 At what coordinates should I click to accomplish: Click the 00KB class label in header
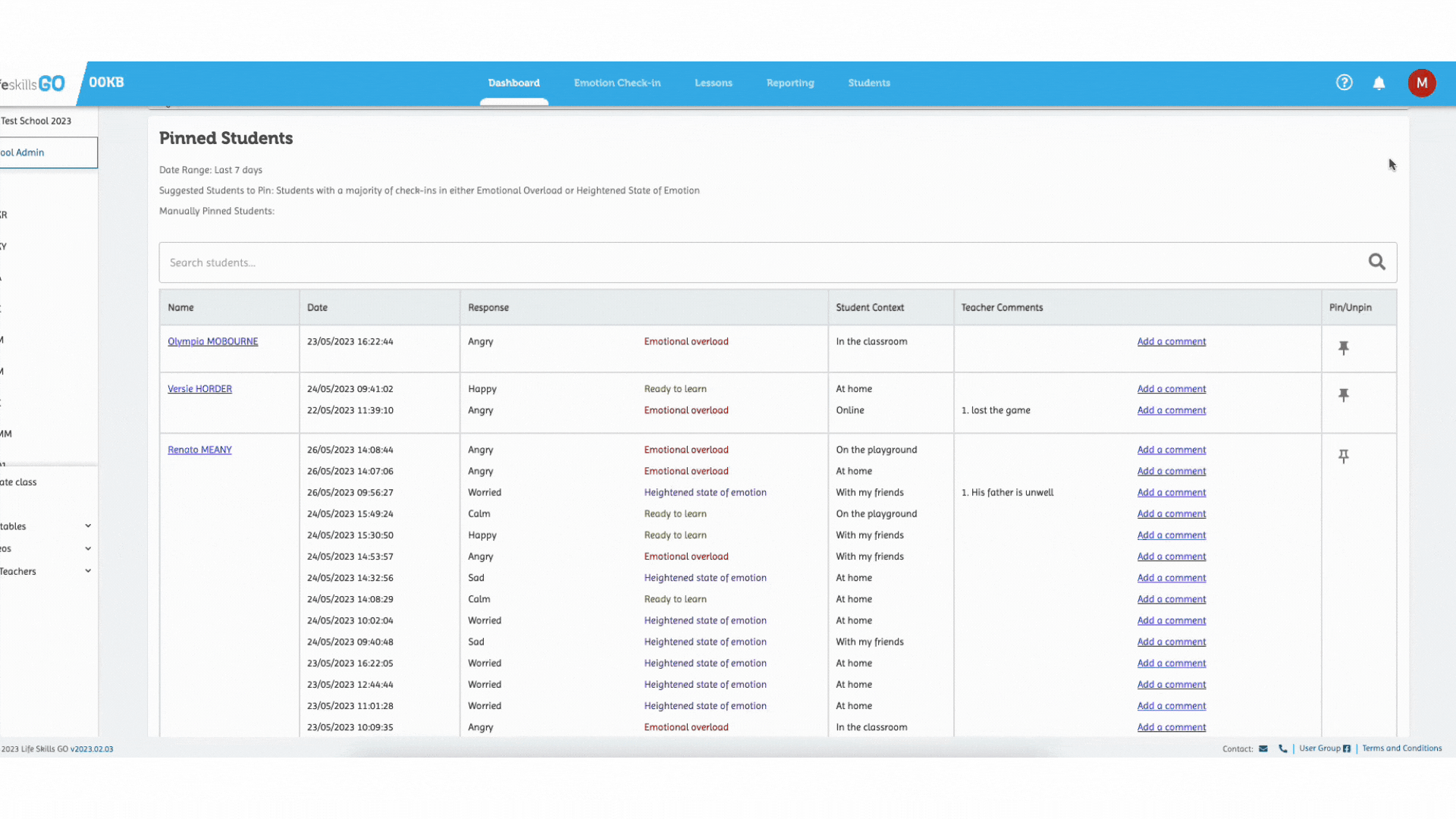106,82
